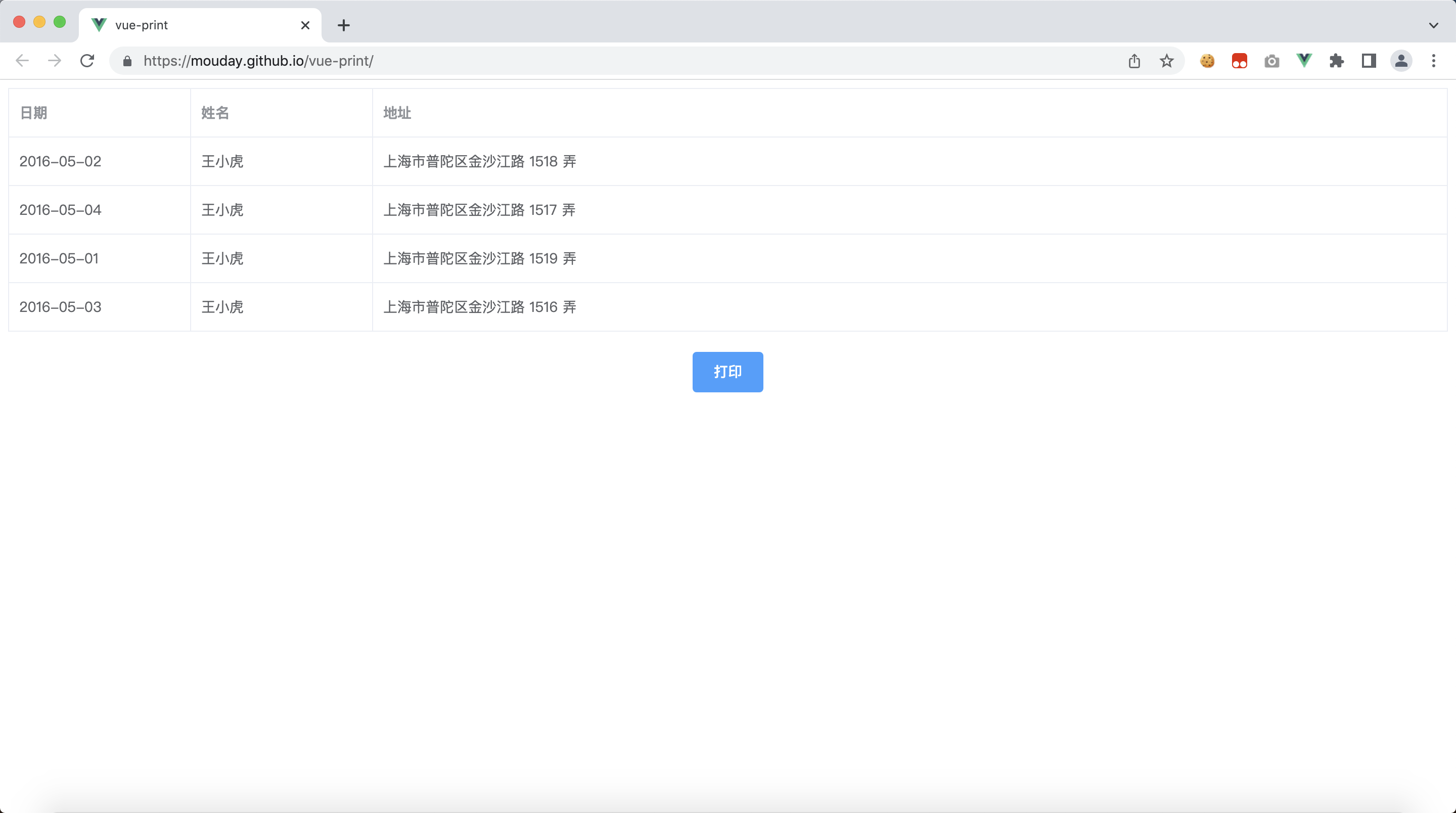
Task: Open the cookie extension icon
Action: point(1207,61)
